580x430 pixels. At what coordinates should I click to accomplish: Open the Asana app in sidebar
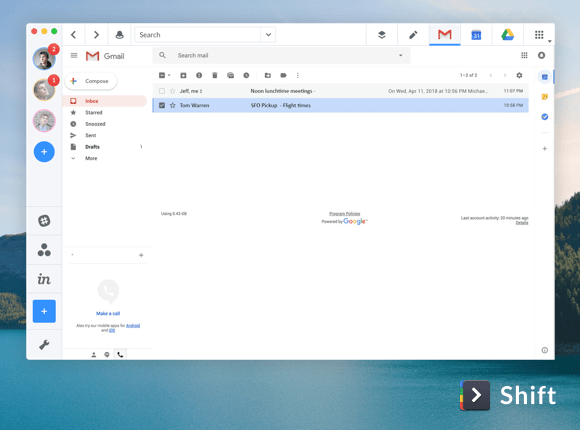pos(44,250)
